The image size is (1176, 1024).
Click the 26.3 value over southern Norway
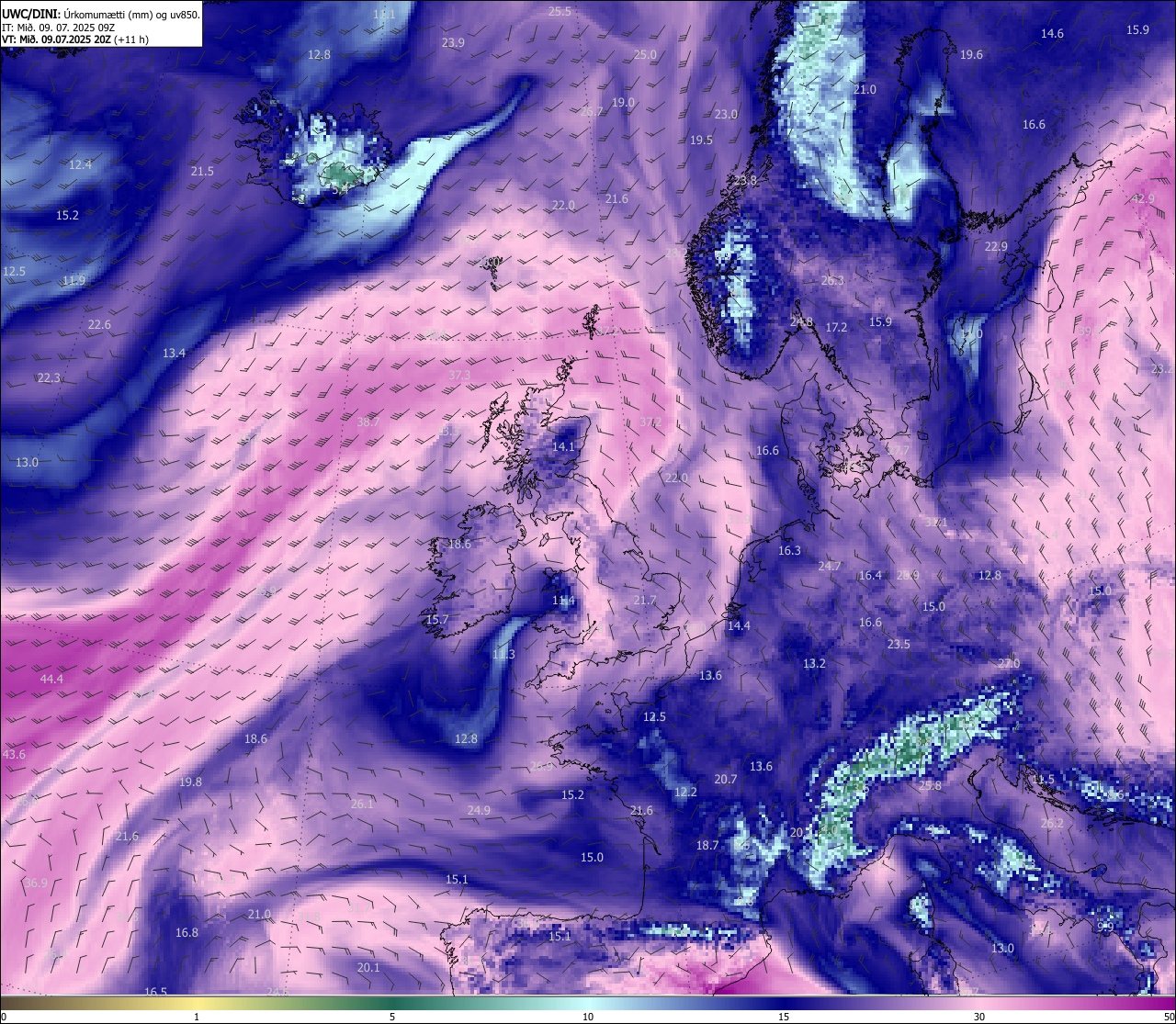coord(832,280)
